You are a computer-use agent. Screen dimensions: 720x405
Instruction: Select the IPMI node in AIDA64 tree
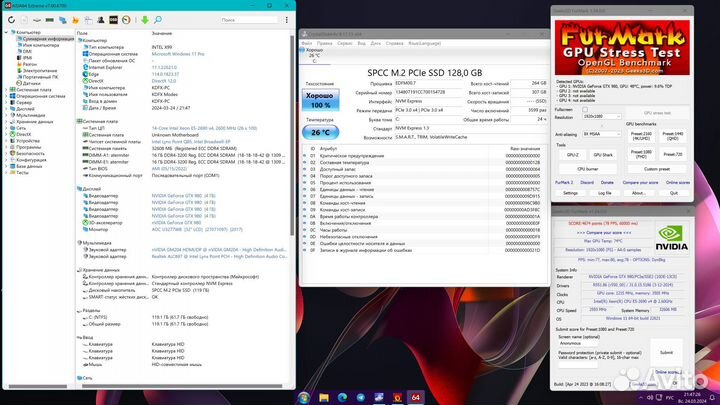pyautogui.click(x=27, y=58)
